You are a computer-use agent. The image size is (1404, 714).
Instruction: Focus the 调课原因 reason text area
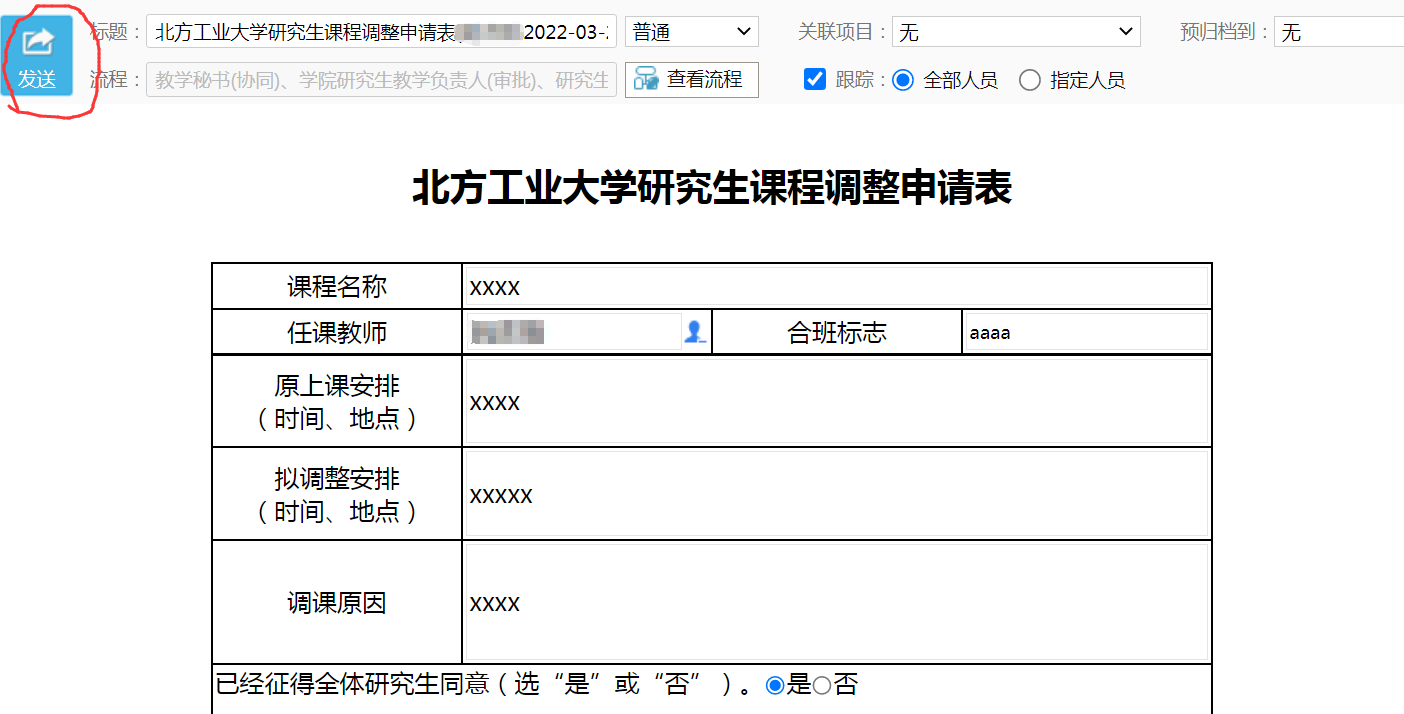(836, 603)
